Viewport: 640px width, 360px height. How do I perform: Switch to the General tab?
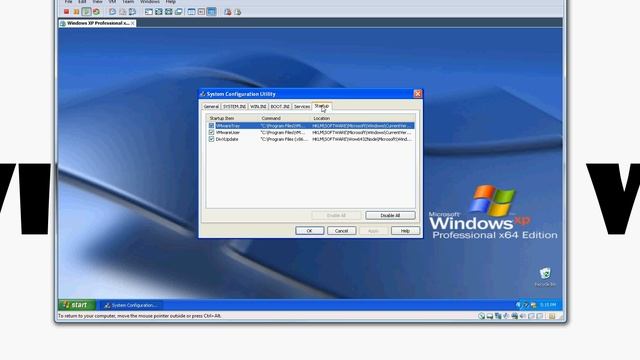tap(211, 106)
